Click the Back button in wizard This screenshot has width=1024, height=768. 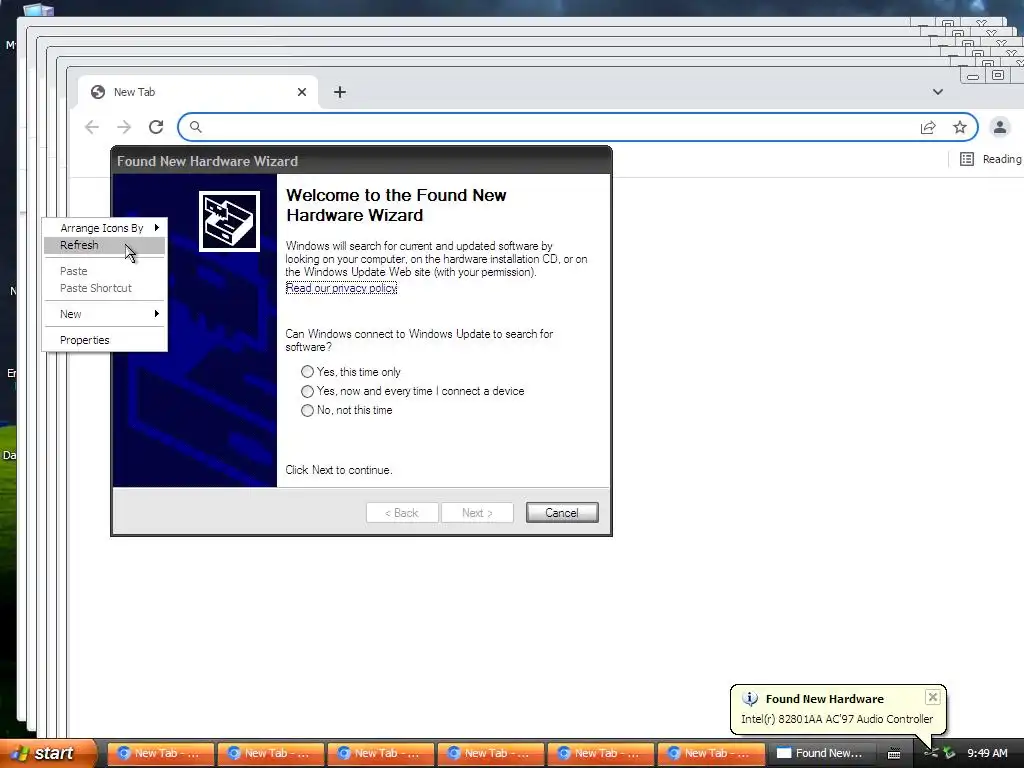point(402,513)
